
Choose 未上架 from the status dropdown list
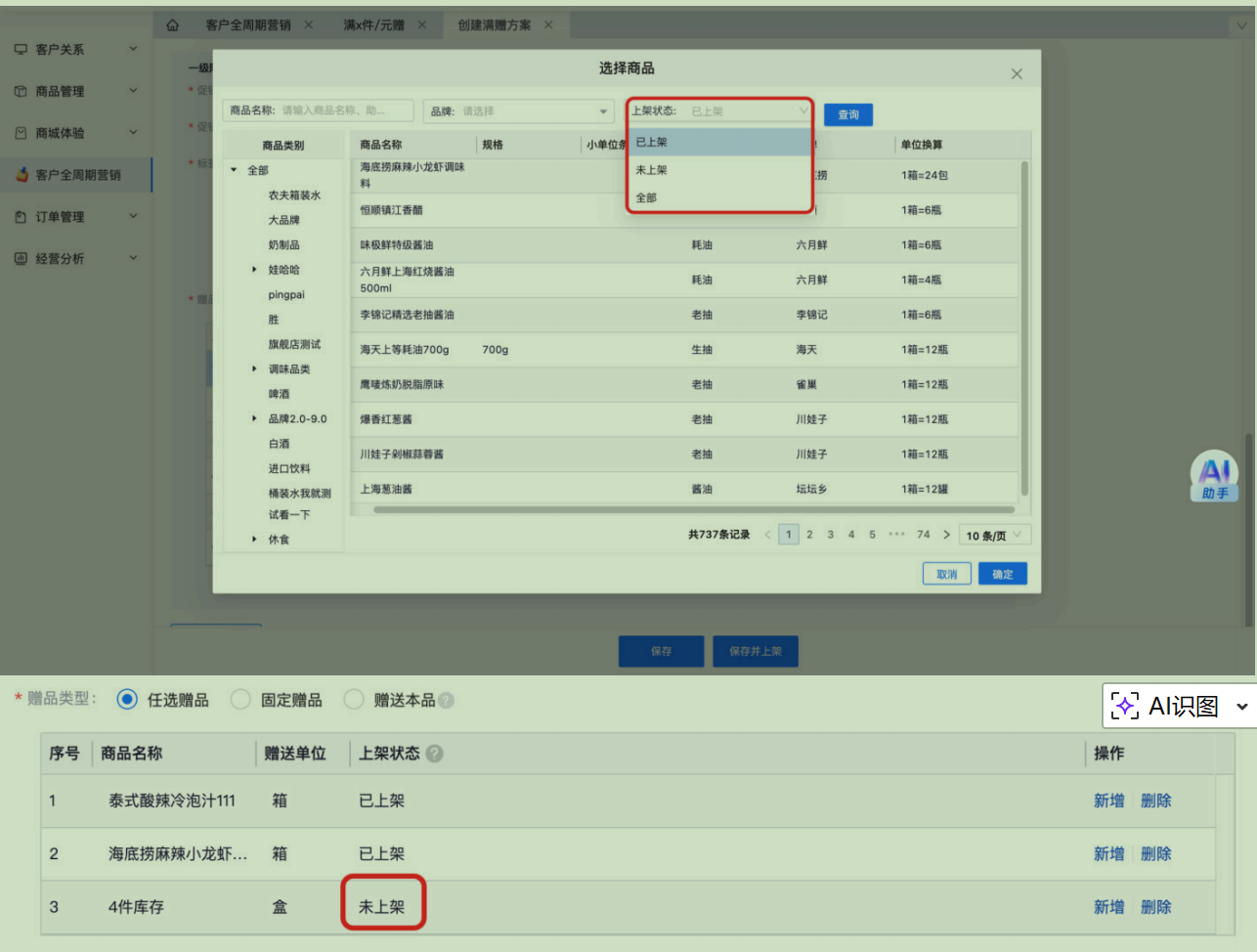pyautogui.click(x=652, y=170)
